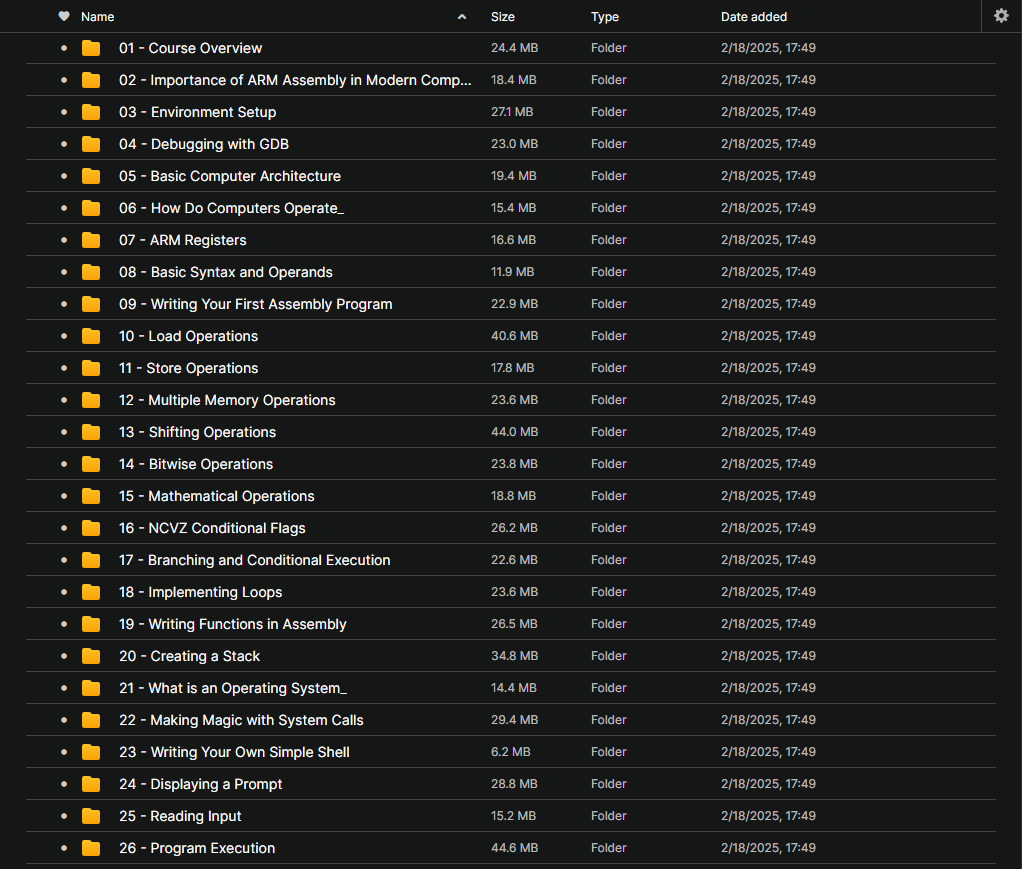Click the folder icon for 13 - Shifting Operations
The image size is (1022, 869).
pyautogui.click(x=91, y=432)
